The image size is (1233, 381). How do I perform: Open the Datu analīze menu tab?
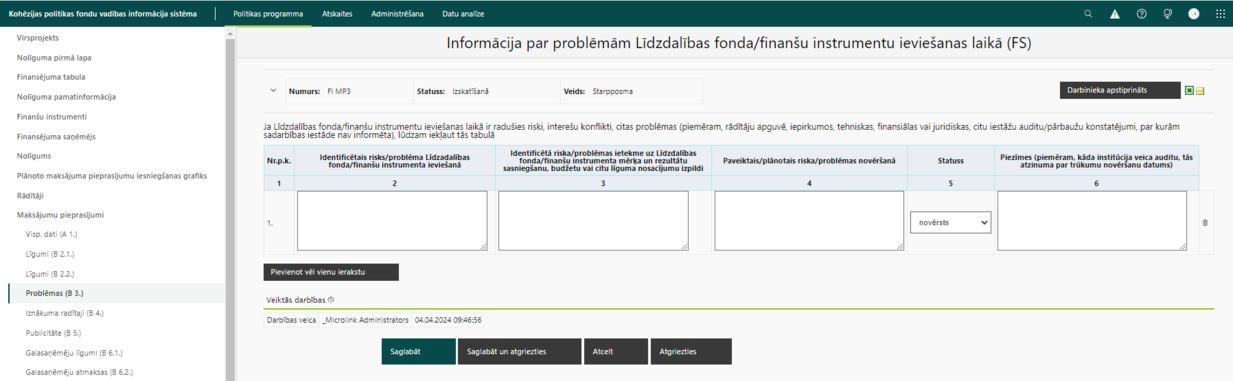point(463,14)
